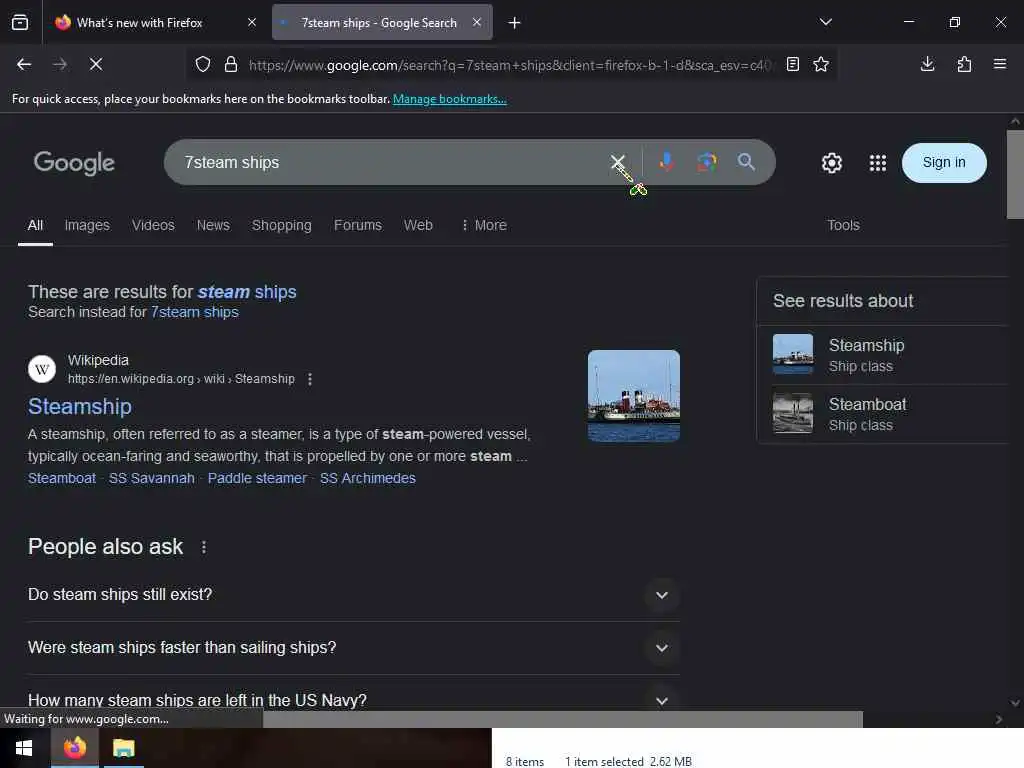Open the Google apps grid
The image size is (1024, 768).
coord(878,163)
